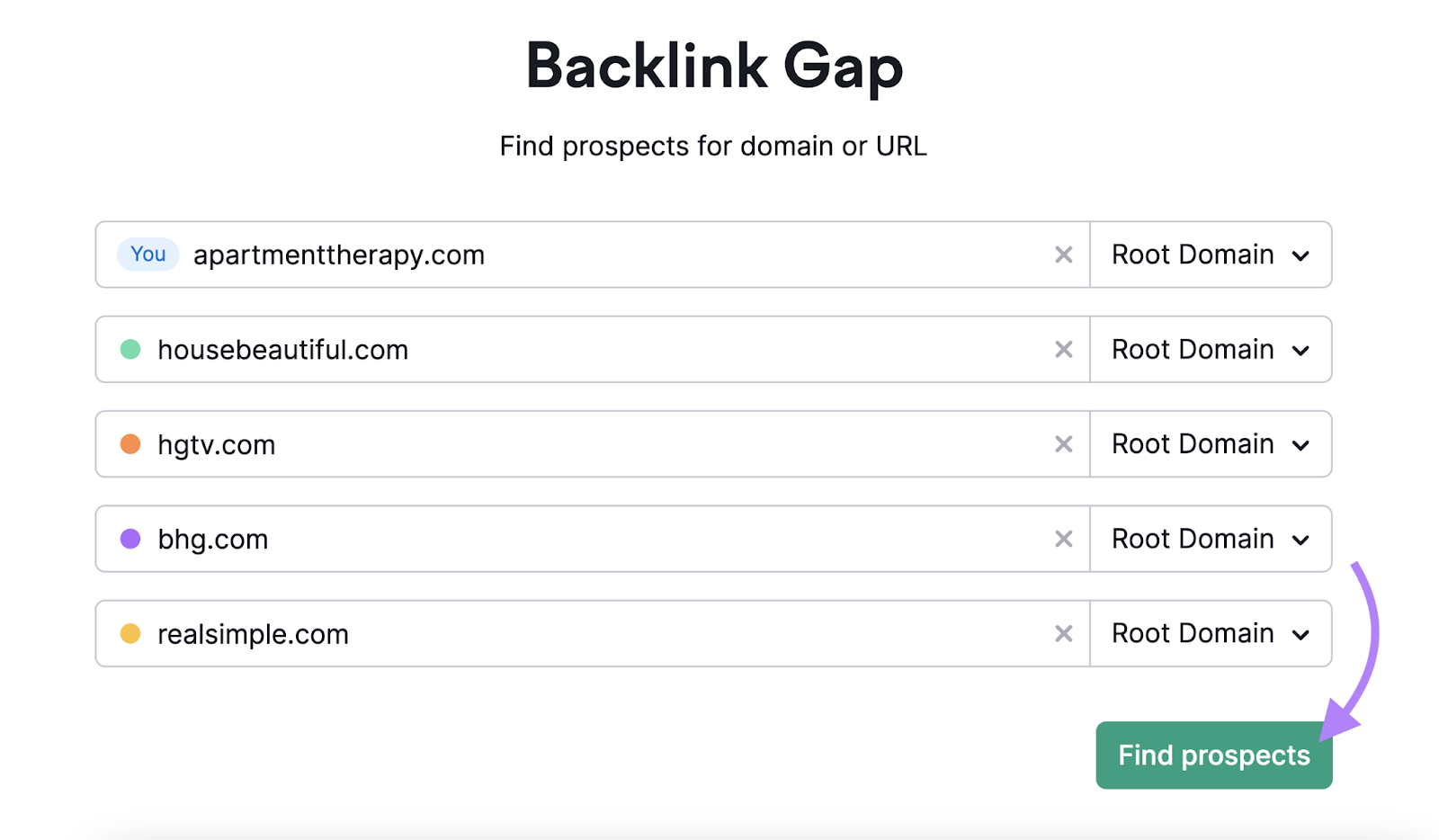Expand the Root Domain selector for housebeautiful.com
The width and height of the screenshot is (1439, 840).
click(x=1211, y=350)
